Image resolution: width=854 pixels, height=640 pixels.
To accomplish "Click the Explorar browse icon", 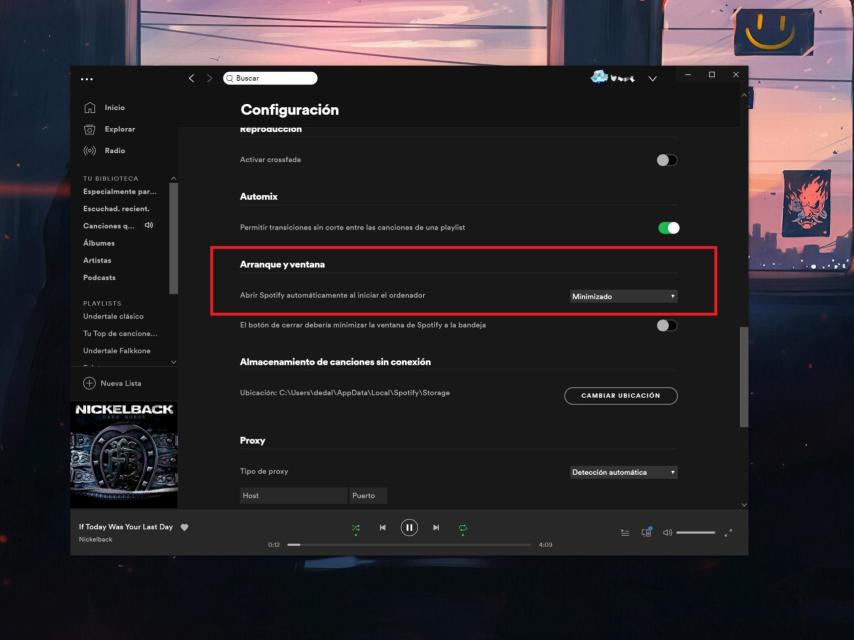I will point(90,129).
